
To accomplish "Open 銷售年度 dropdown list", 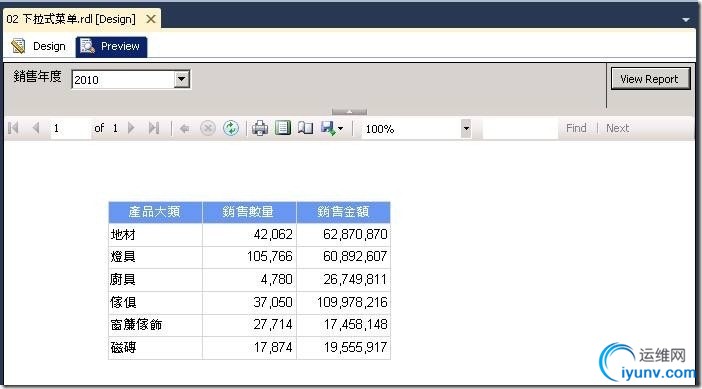I will (x=181, y=80).
